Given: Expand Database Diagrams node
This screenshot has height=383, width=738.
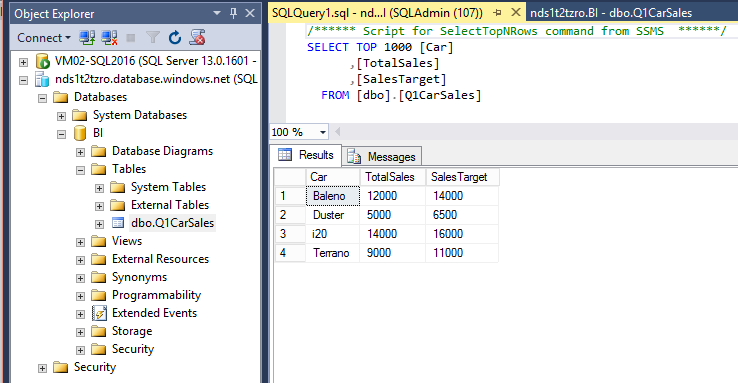Looking at the screenshot, I should (x=80, y=152).
